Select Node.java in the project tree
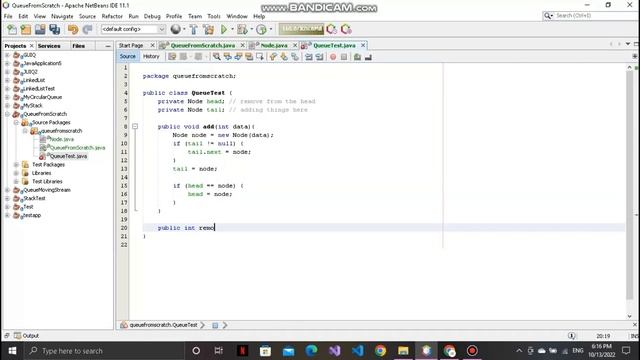 tap(61, 139)
